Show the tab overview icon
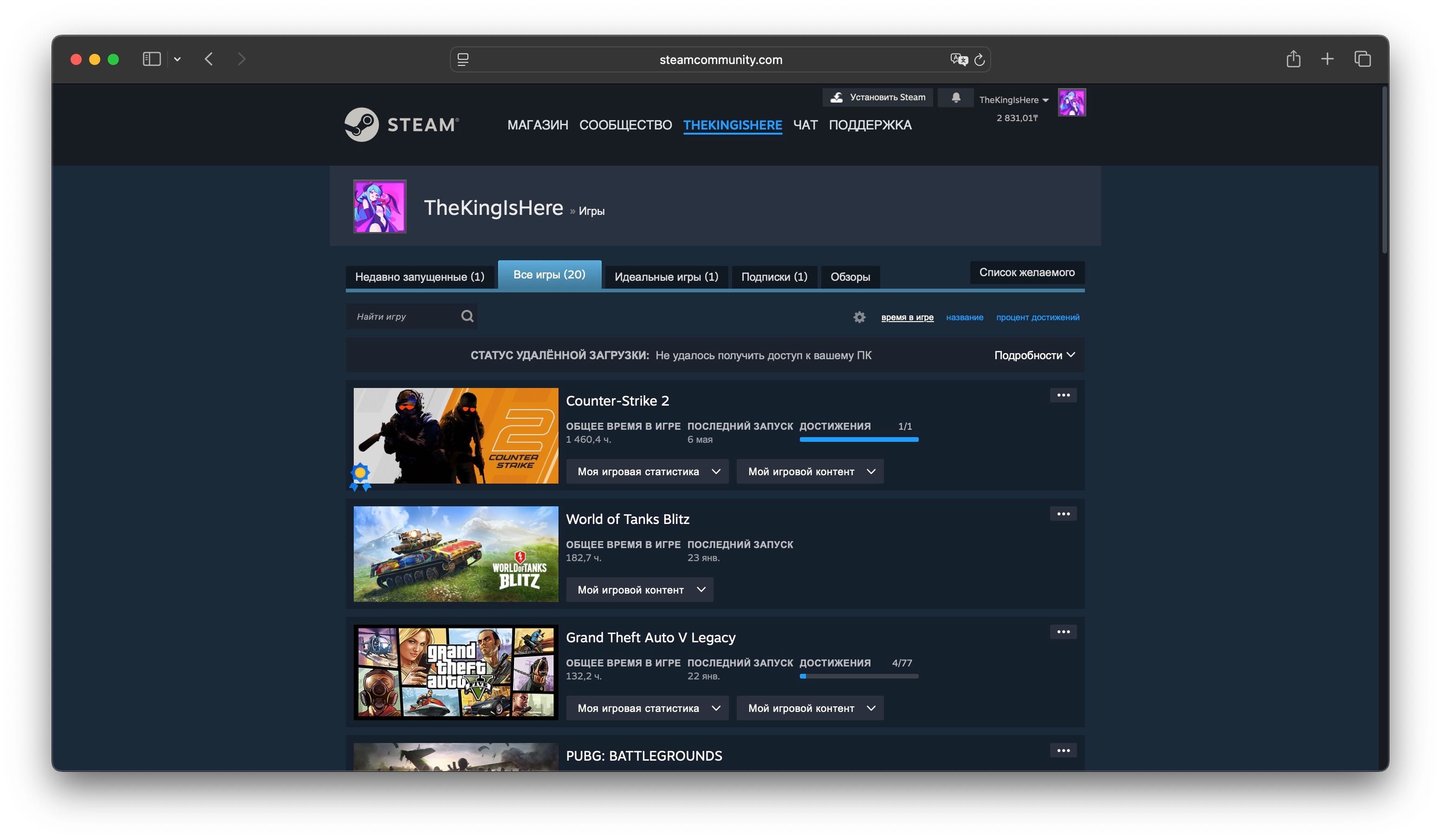1441x840 pixels. [x=1363, y=59]
